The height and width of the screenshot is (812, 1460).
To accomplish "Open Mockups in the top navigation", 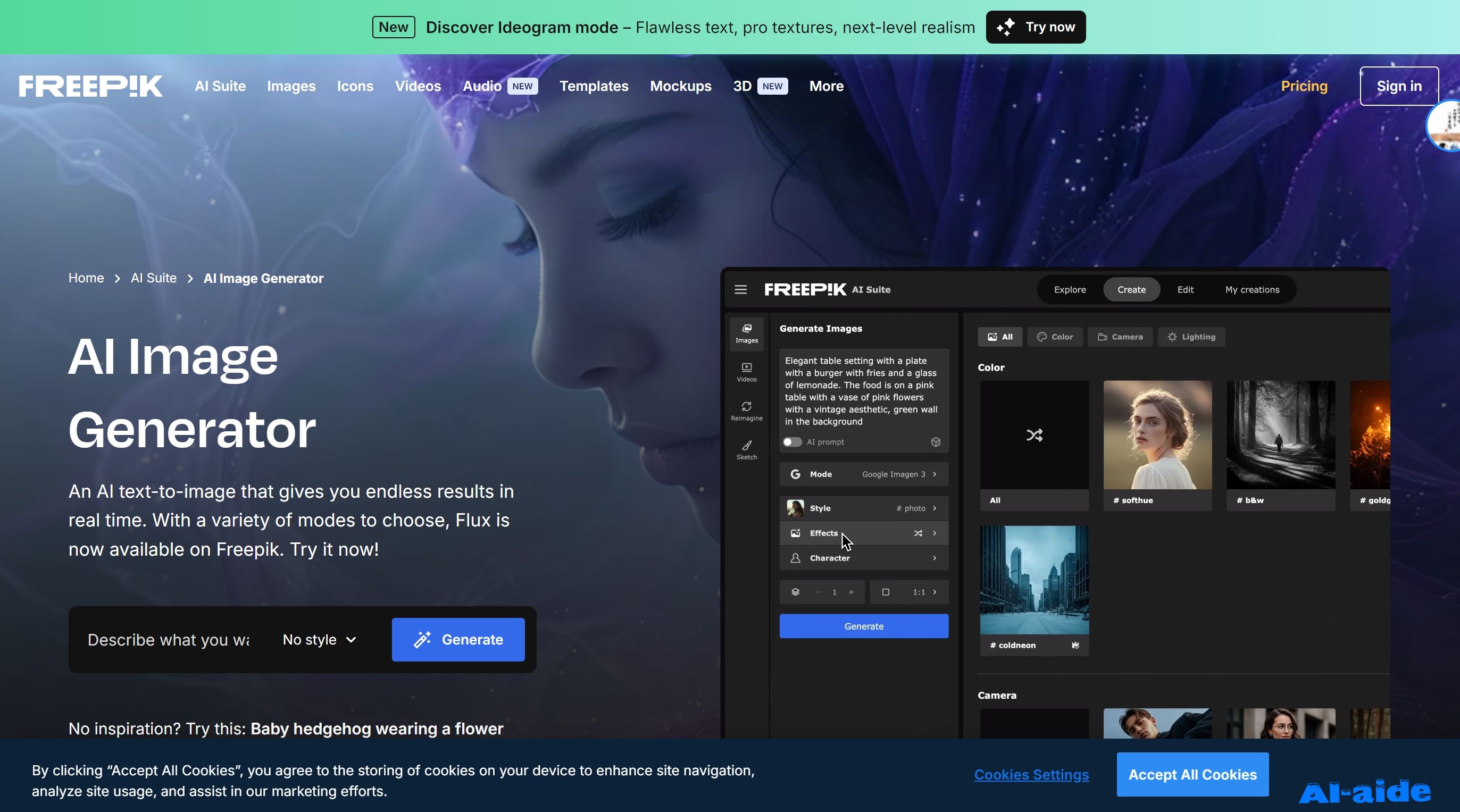I will point(680,86).
